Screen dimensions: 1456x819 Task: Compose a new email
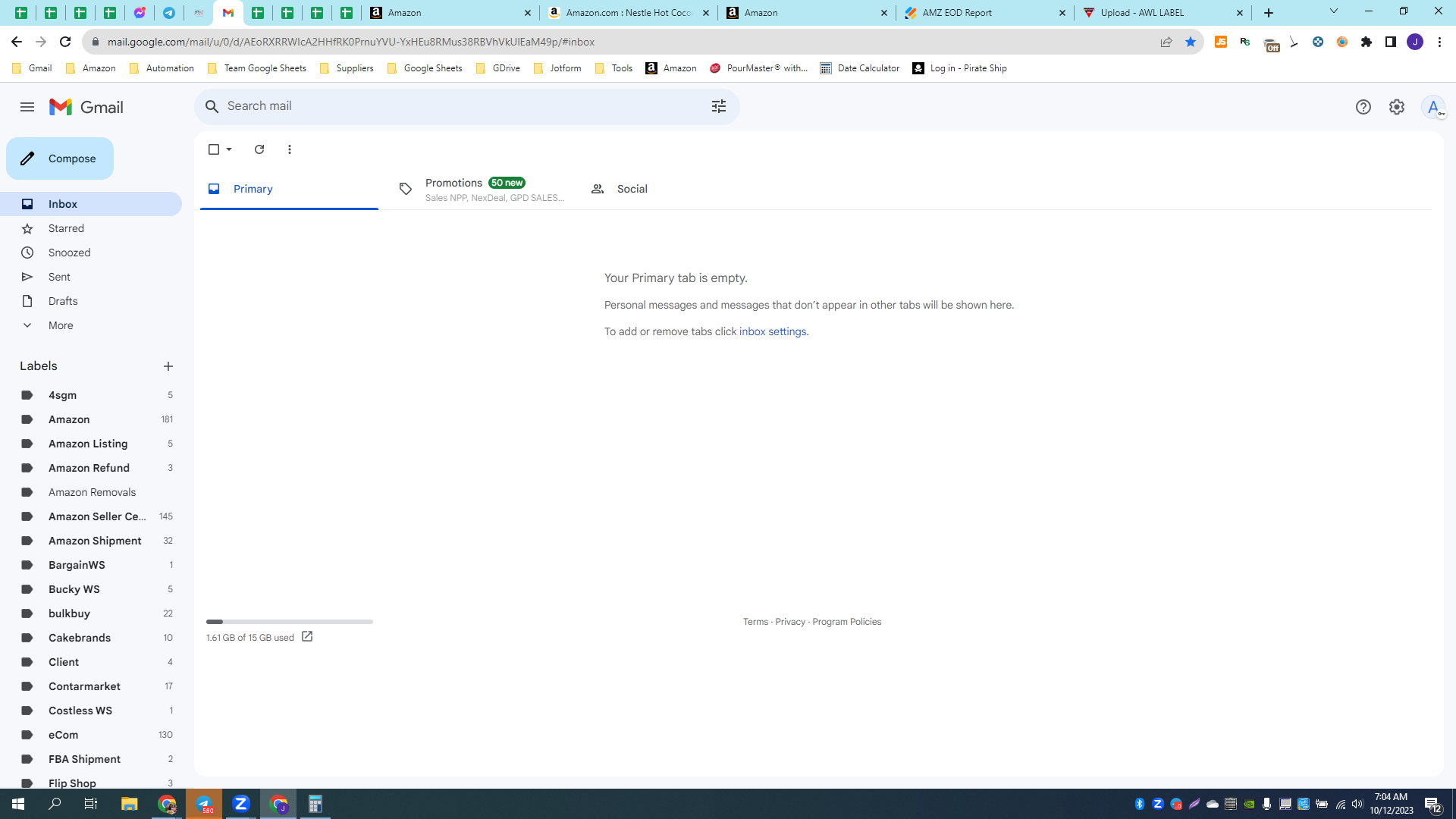60,158
